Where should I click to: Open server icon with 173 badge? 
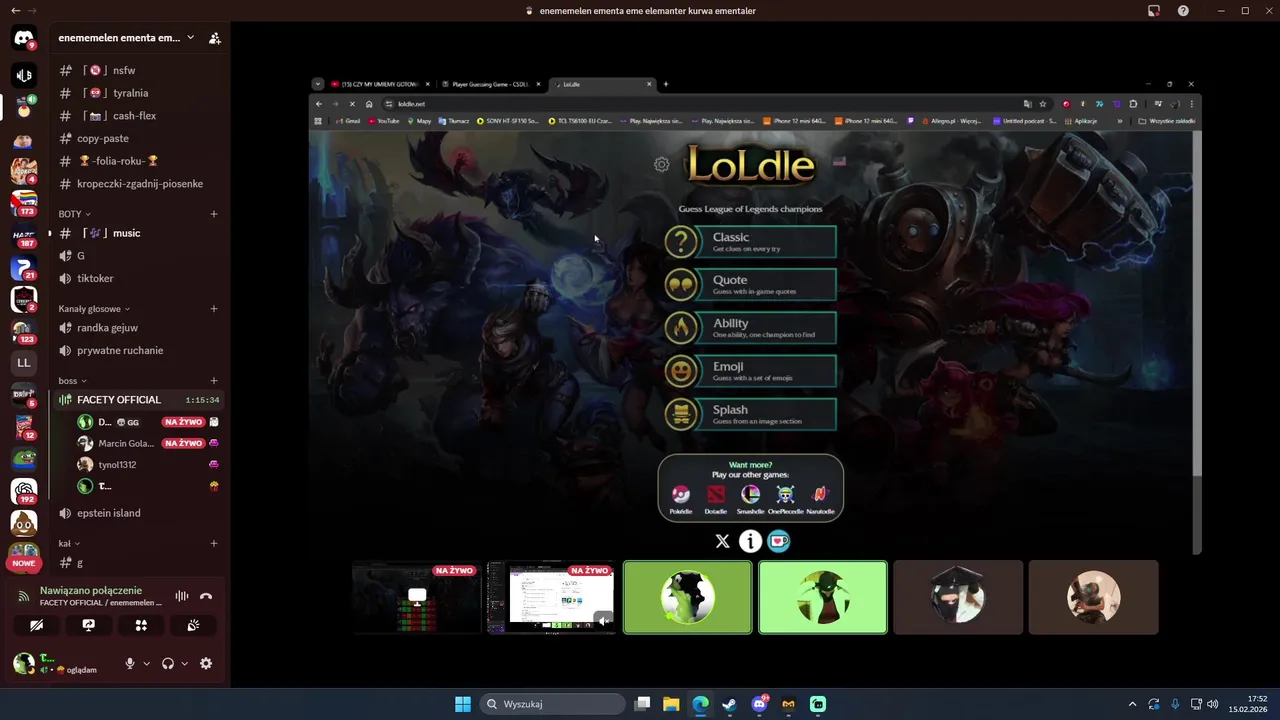(x=24, y=204)
